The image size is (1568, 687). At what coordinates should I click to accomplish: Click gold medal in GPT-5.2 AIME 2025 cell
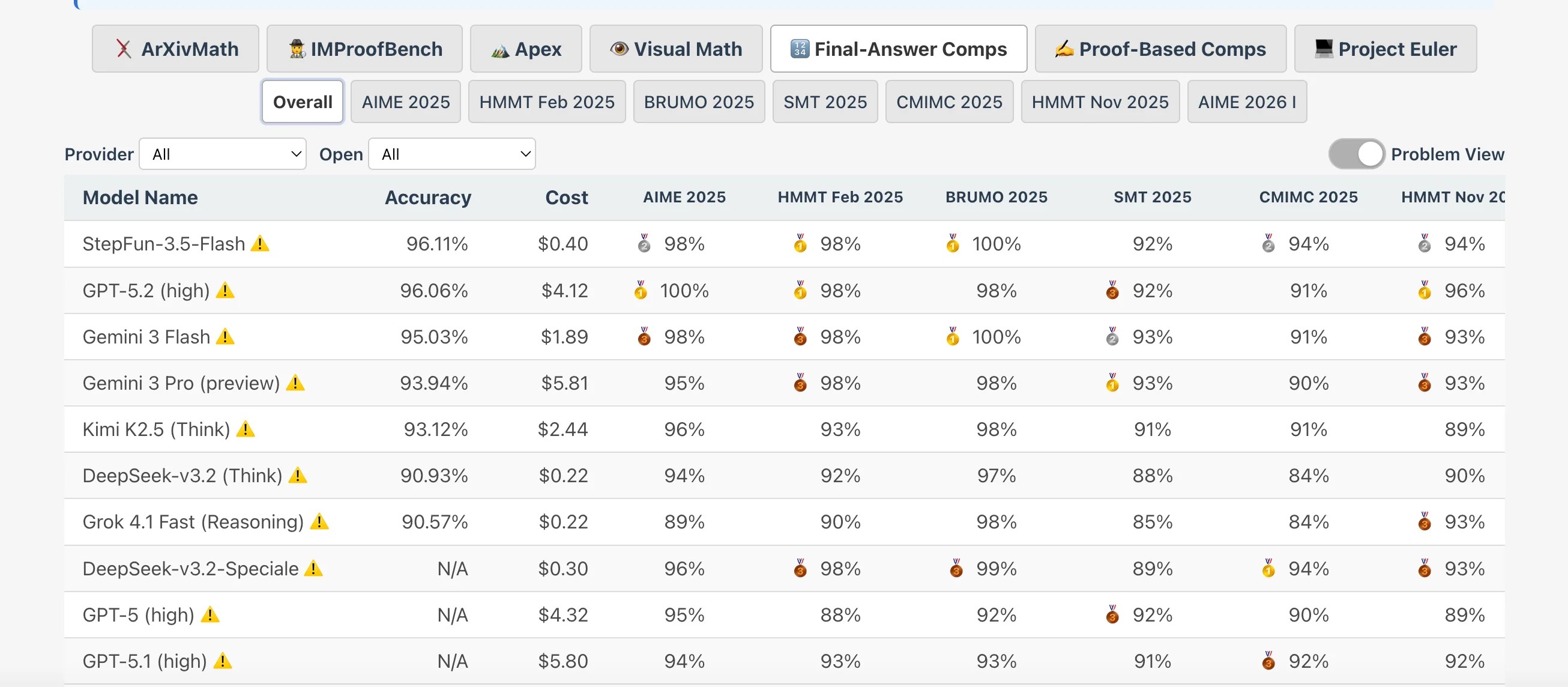click(x=641, y=291)
